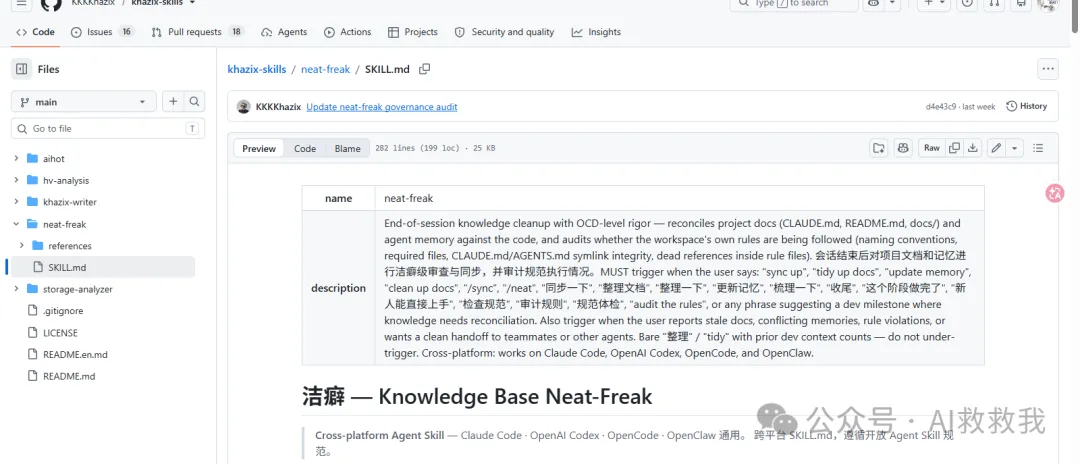
Task: Collapse the neat-freak folder
Action: click(16, 224)
